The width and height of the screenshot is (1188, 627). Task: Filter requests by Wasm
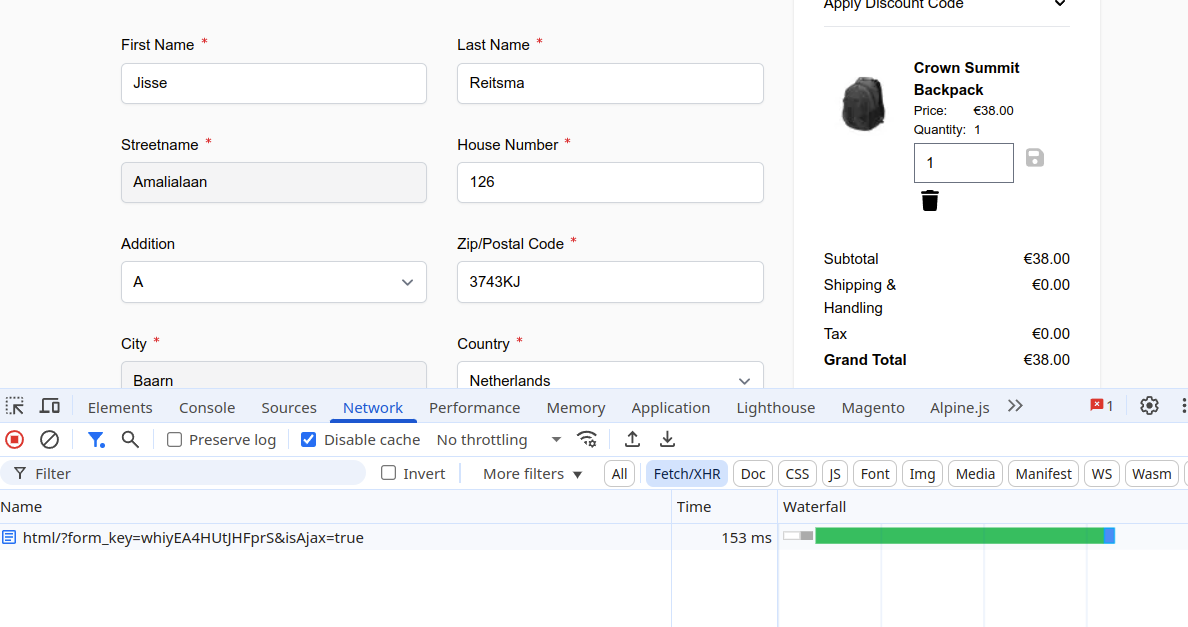(1152, 474)
